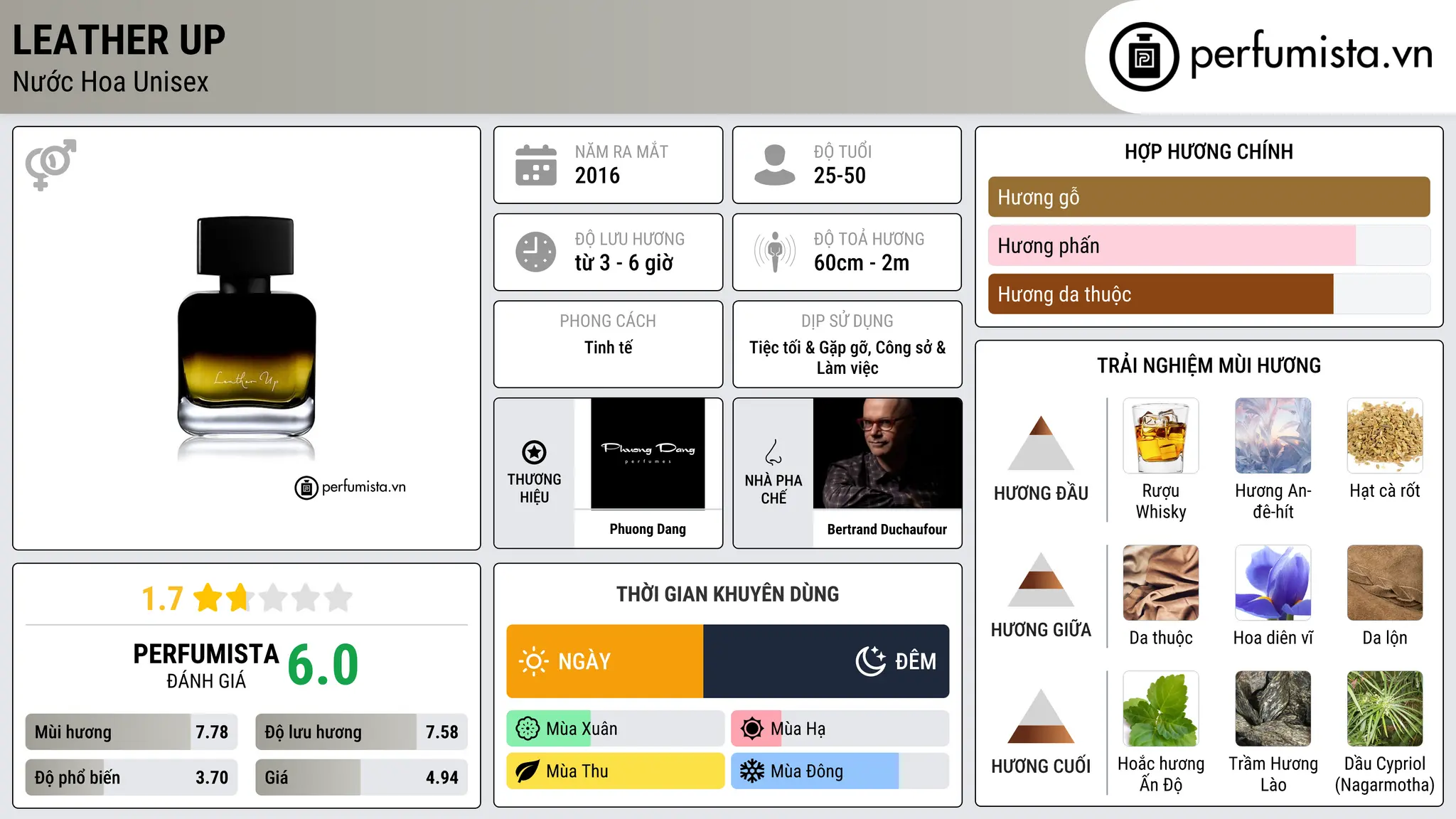Click the flower icon for Mùa Xuân

(x=528, y=729)
